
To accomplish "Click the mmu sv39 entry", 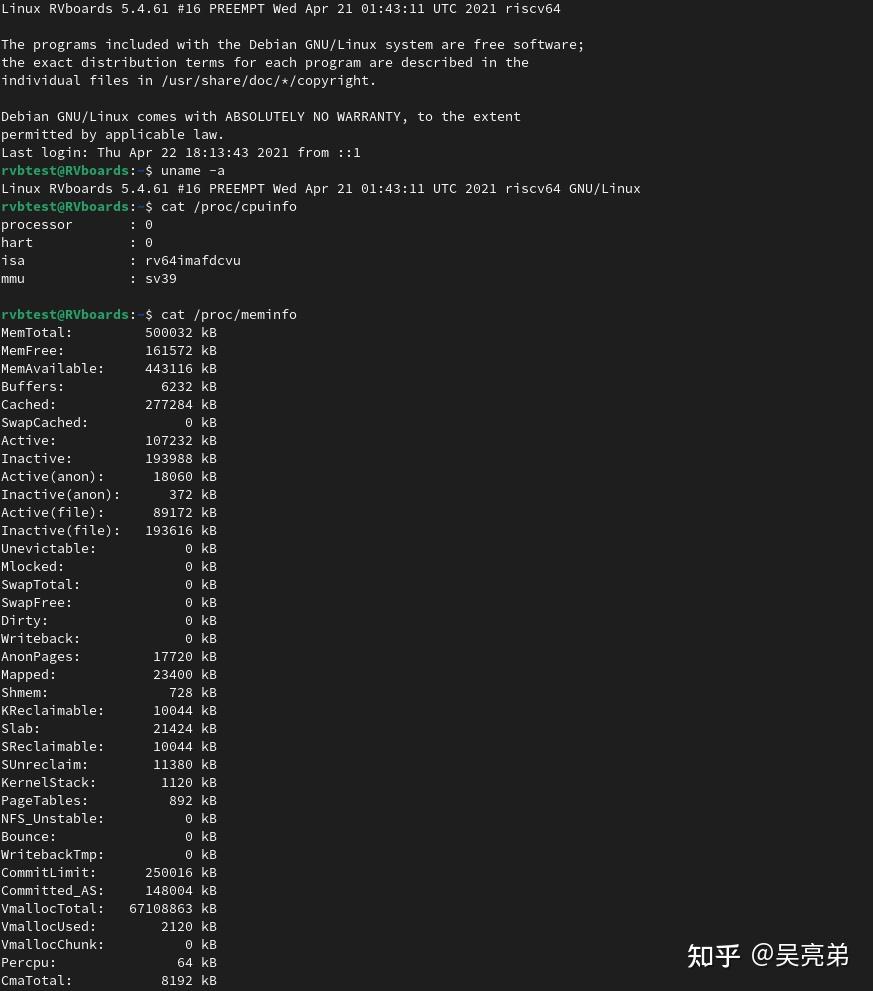I will (x=90, y=278).
